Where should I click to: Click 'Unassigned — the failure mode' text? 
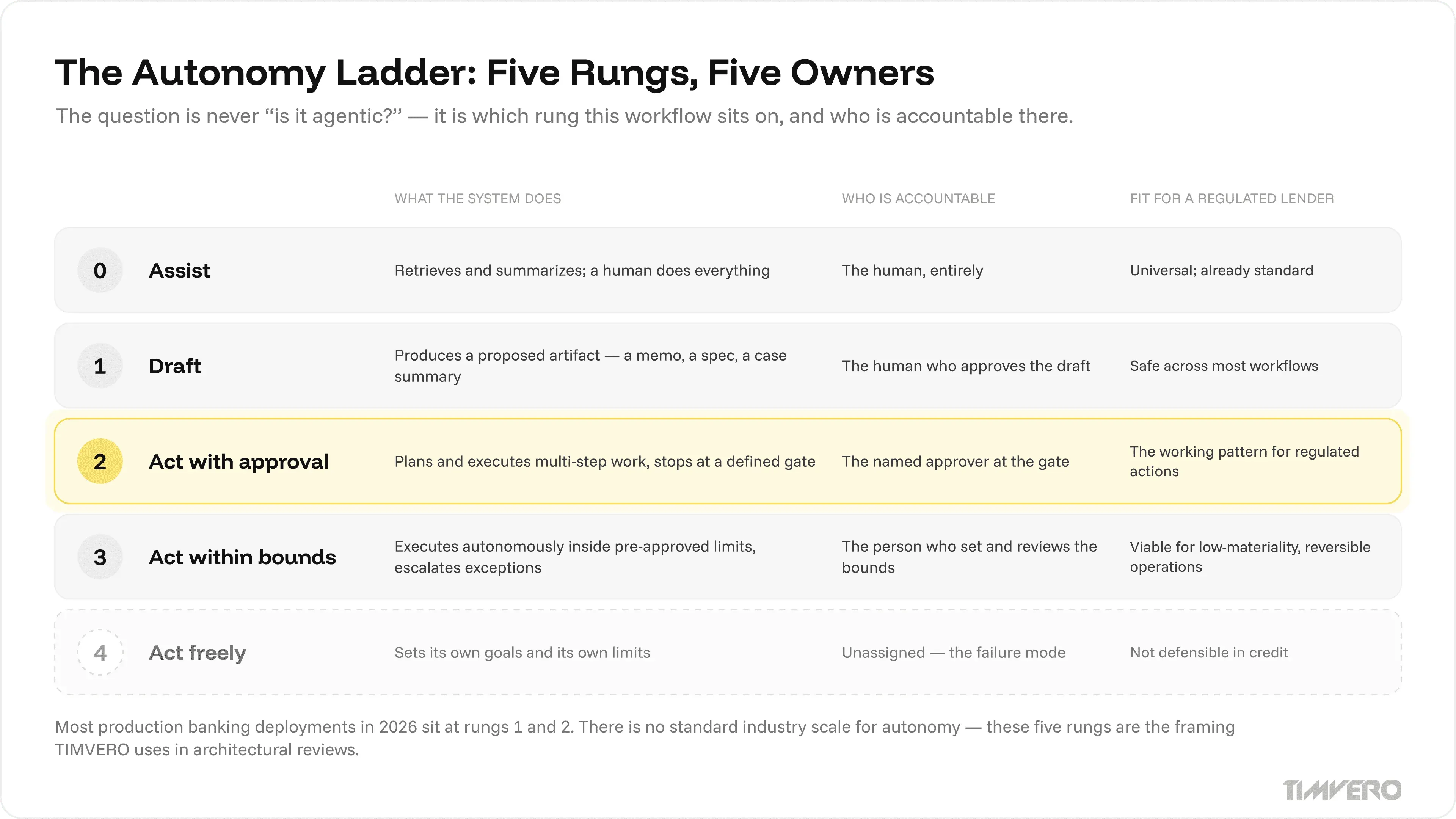(954, 653)
